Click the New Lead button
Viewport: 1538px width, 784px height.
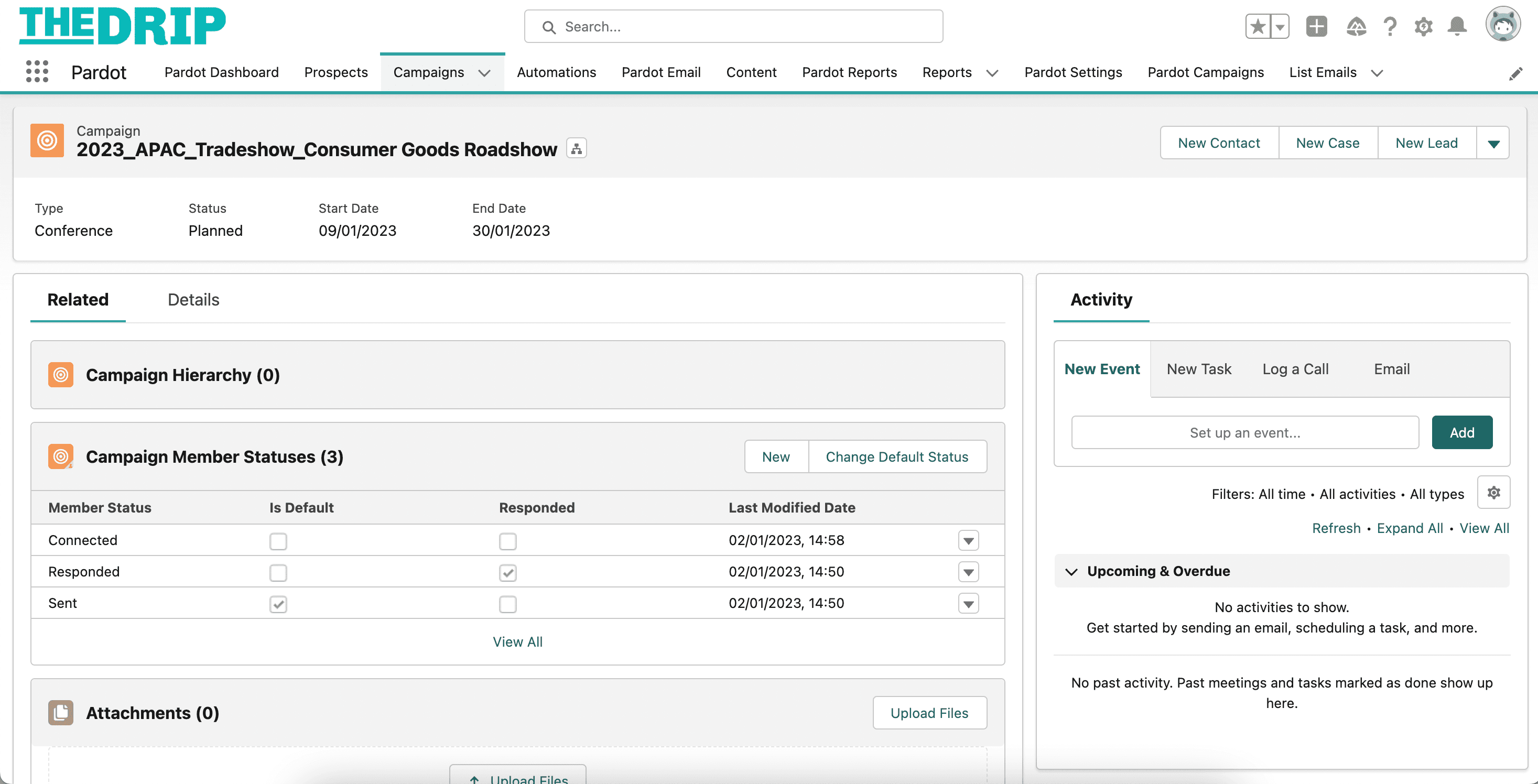point(1426,143)
